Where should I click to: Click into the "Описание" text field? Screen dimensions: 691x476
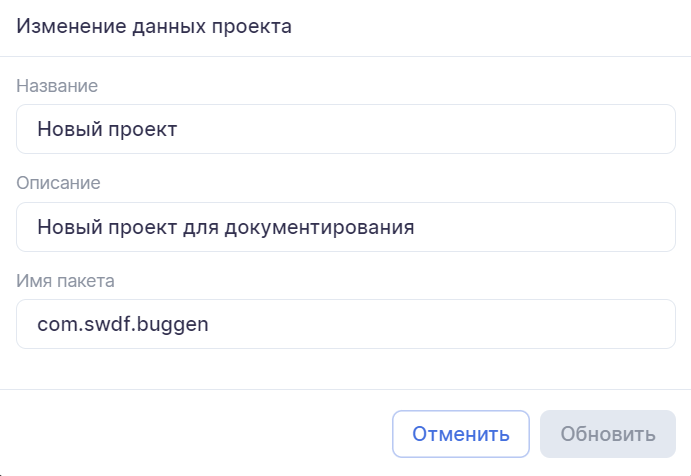pos(346,227)
